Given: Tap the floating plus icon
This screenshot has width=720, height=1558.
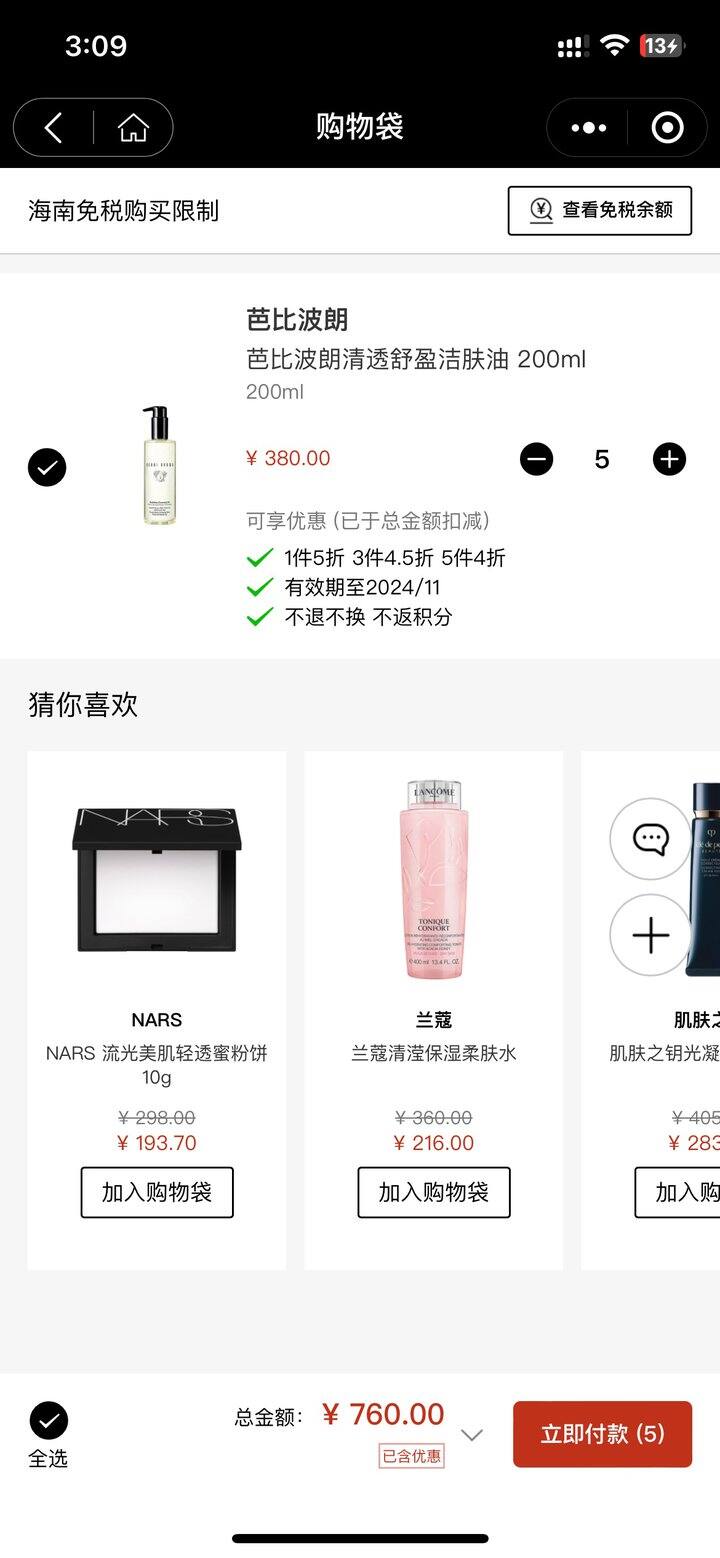Looking at the screenshot, I should pos(651,936).
